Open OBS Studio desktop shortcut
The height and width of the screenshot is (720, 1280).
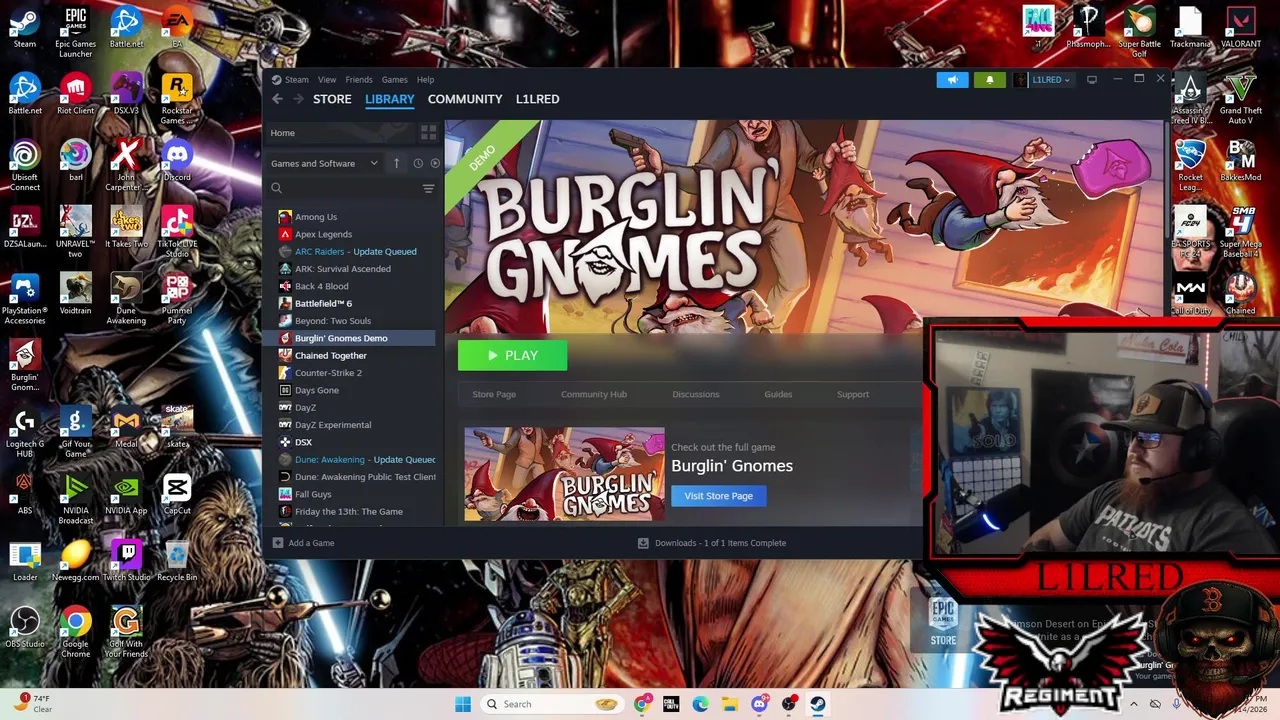[x=25, y=628]
